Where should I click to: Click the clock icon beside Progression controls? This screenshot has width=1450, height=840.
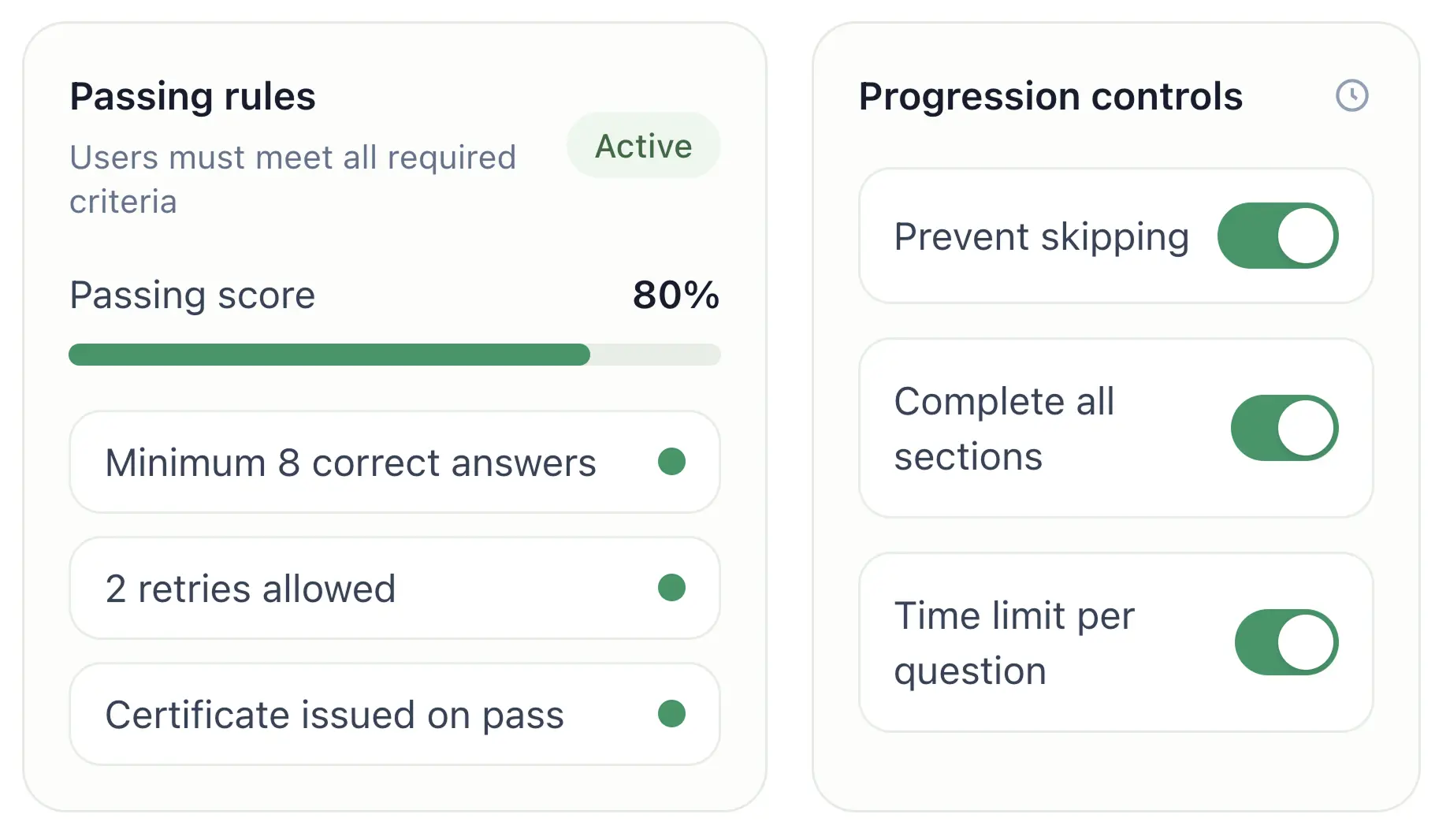(1351, 96)
